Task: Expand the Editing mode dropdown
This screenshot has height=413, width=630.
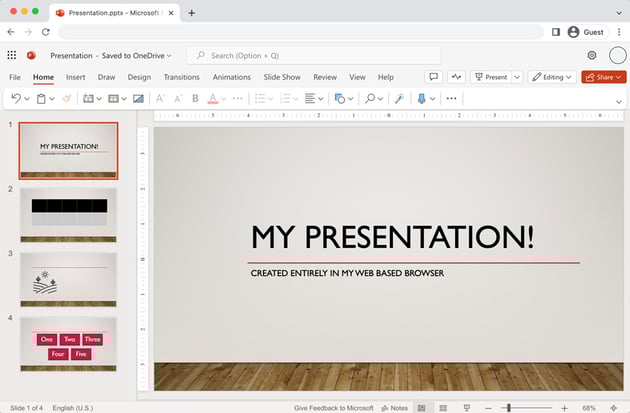Action: tap(551, 77)
